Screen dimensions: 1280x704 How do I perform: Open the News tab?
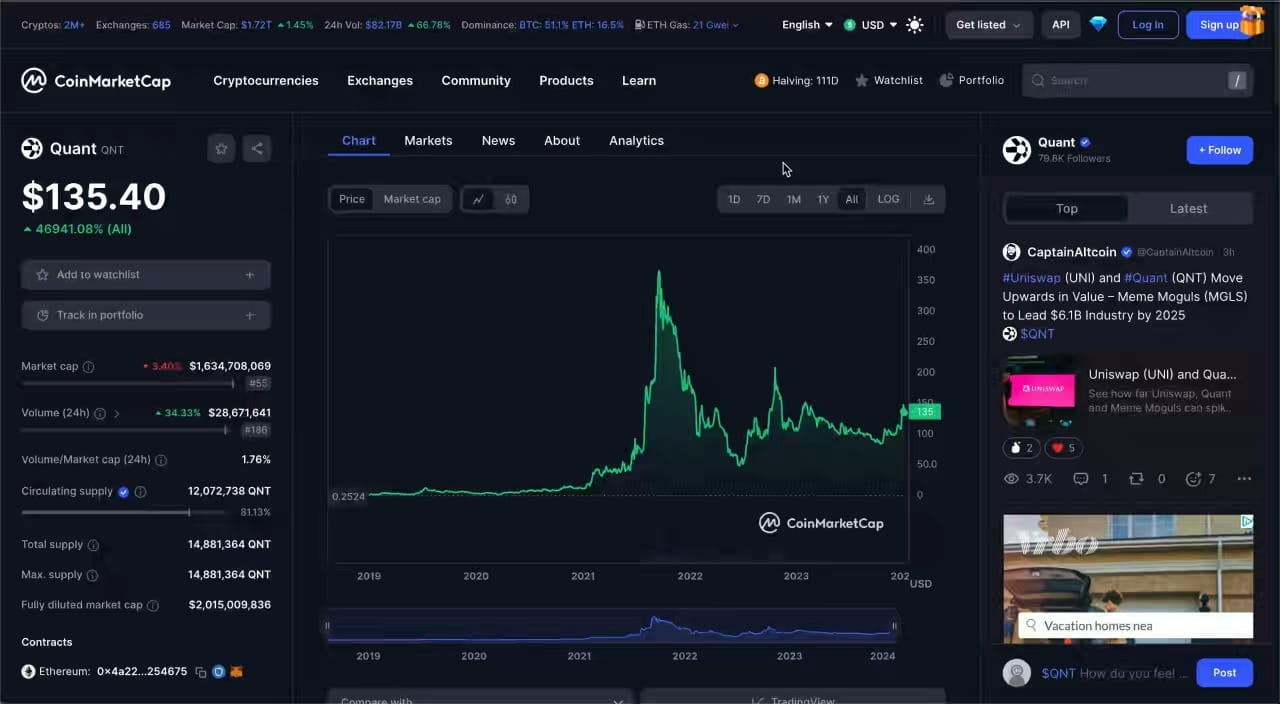[498, 141]
